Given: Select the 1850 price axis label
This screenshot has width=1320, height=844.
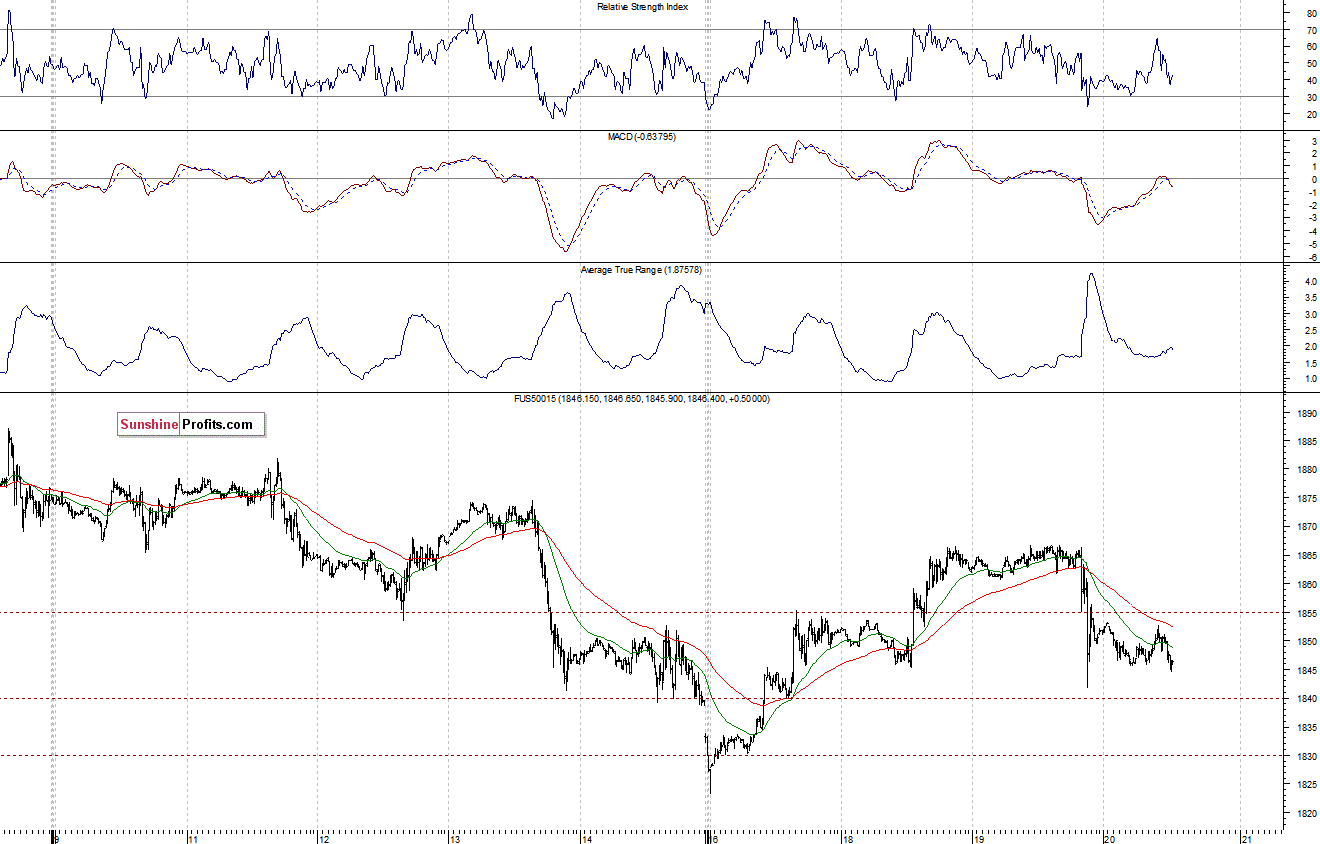Looking at the screenshot, I should coord(1305,642).
